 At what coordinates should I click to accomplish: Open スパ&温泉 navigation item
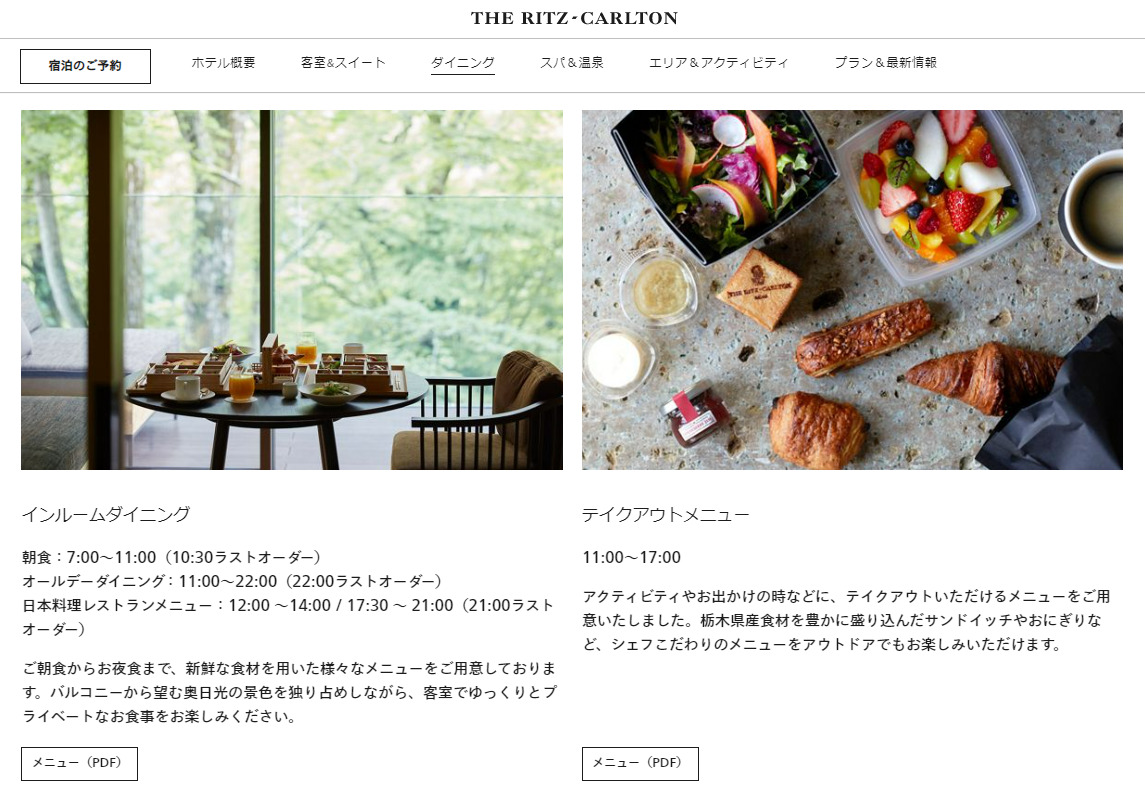572,63
